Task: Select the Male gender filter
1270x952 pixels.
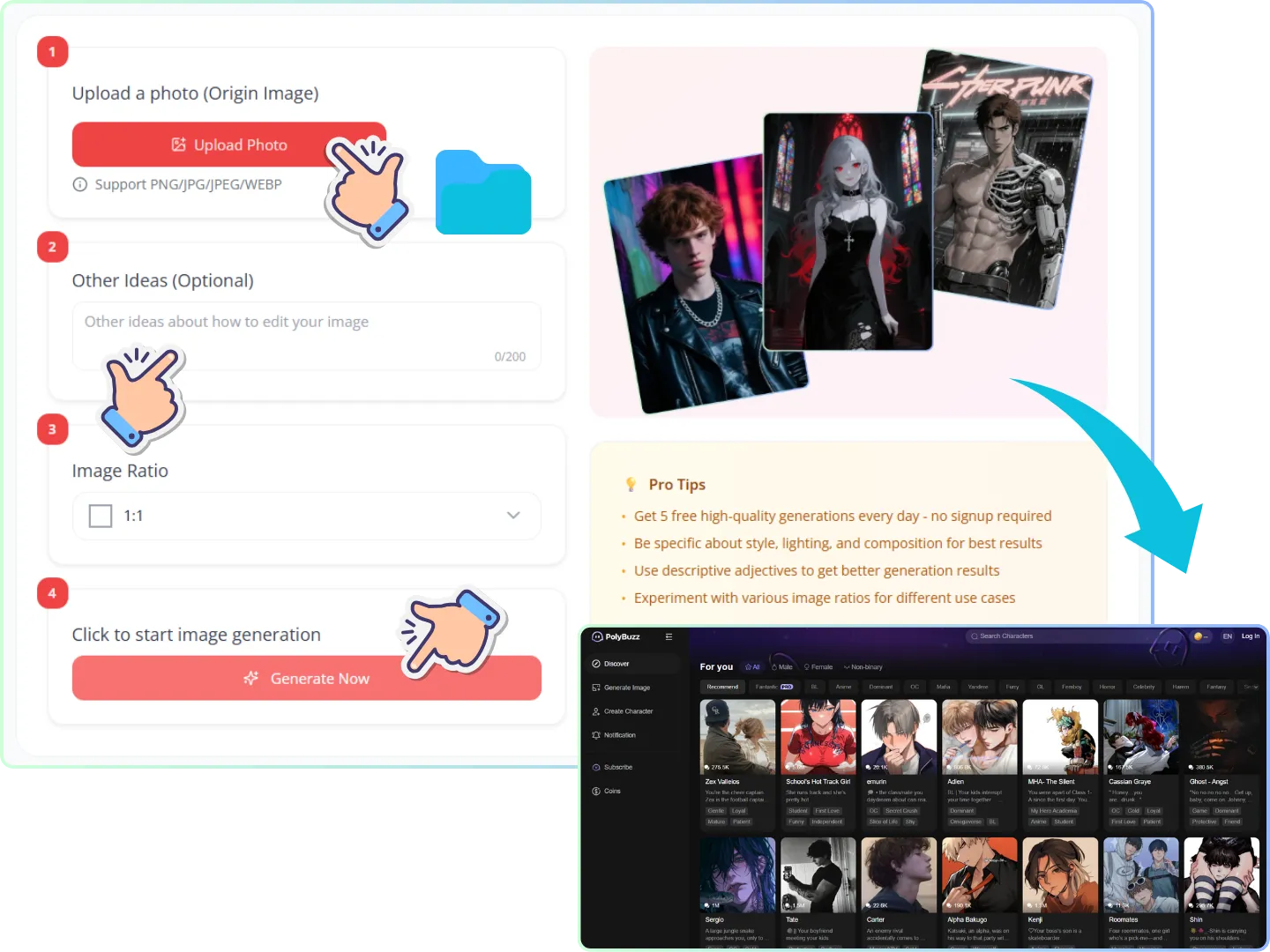Action: pyautogui.click(x=782, y=667)
